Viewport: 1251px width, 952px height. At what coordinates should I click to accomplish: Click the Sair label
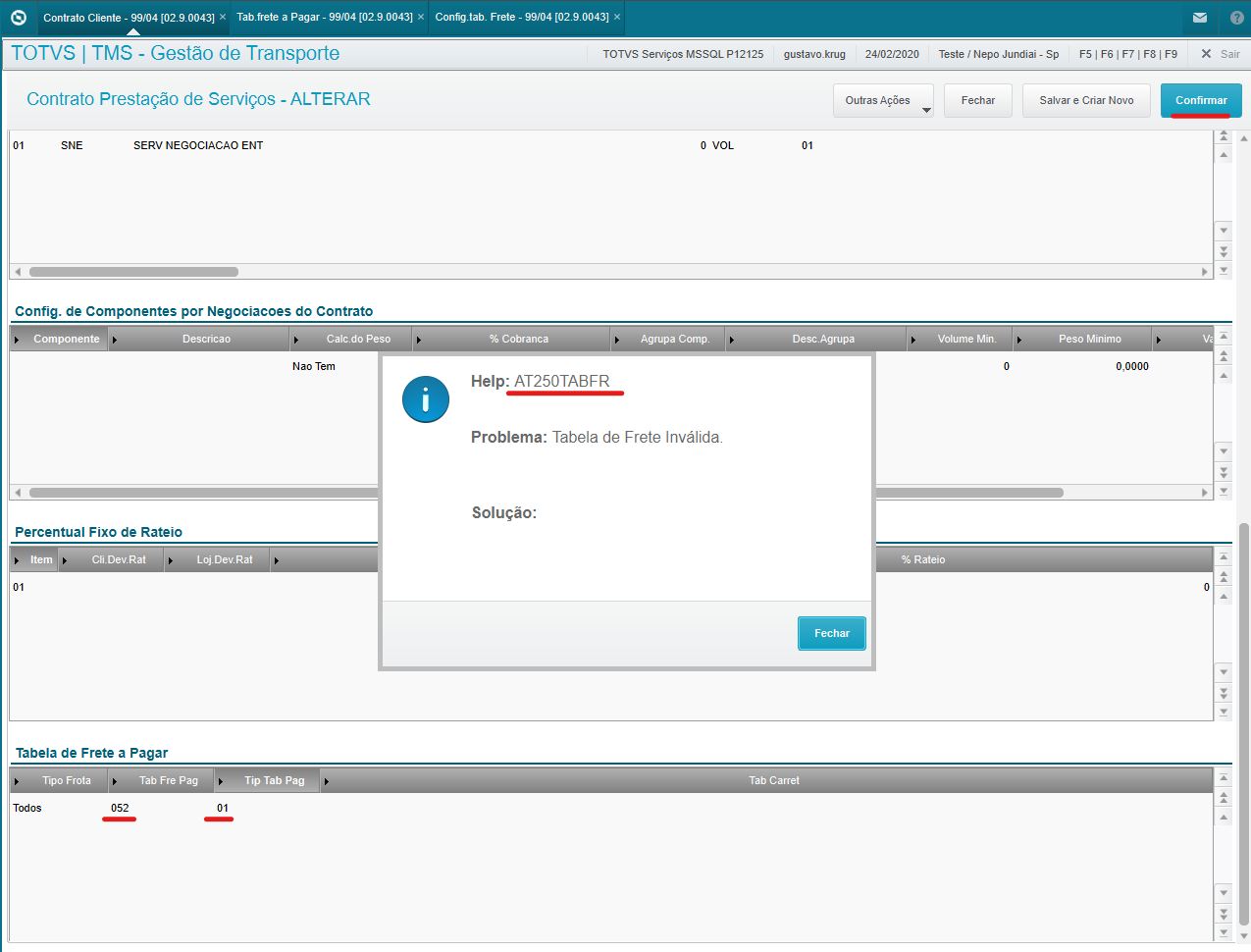point(1230,54)
